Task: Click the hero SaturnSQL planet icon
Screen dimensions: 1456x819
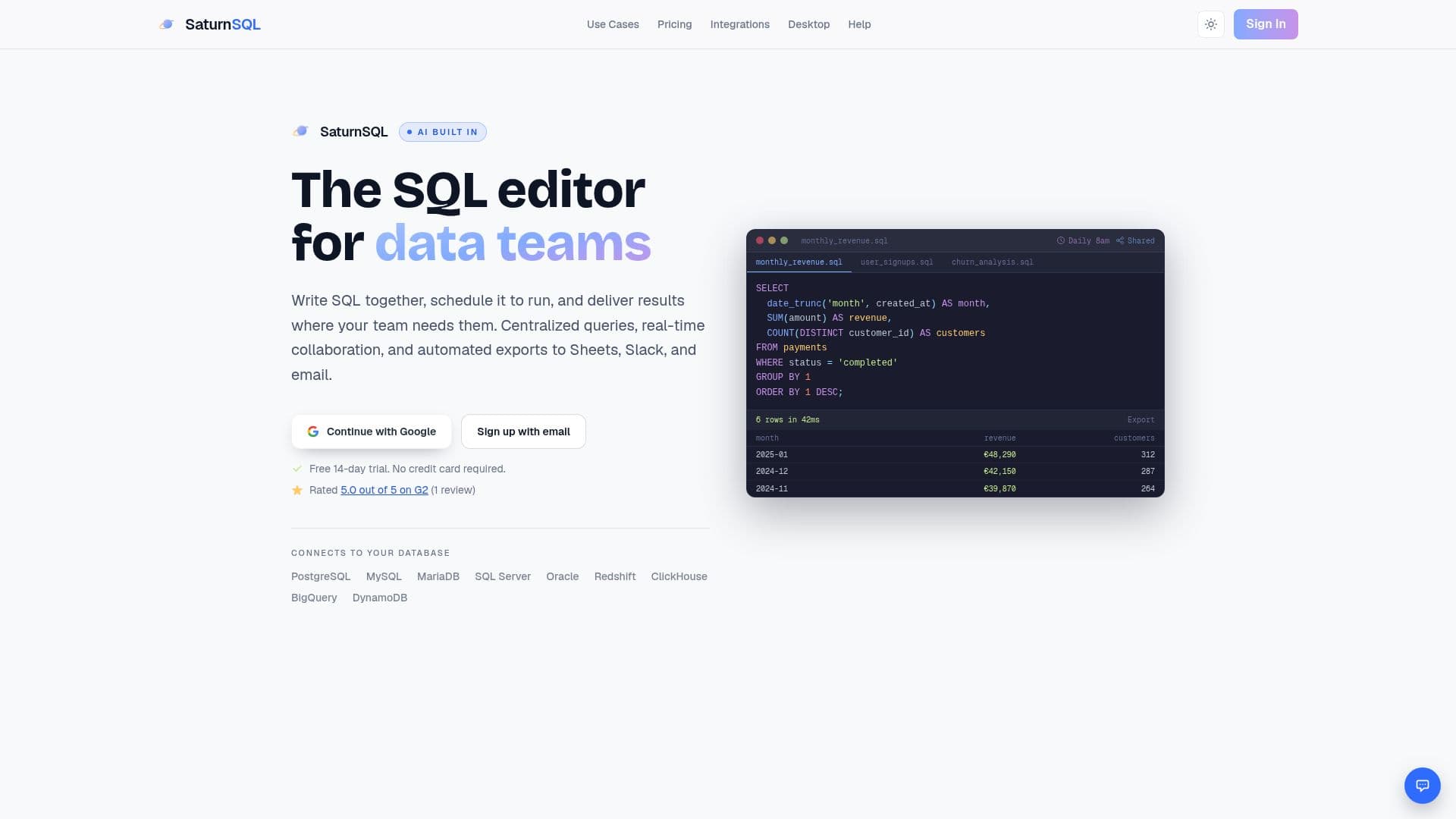Action: 300,131
